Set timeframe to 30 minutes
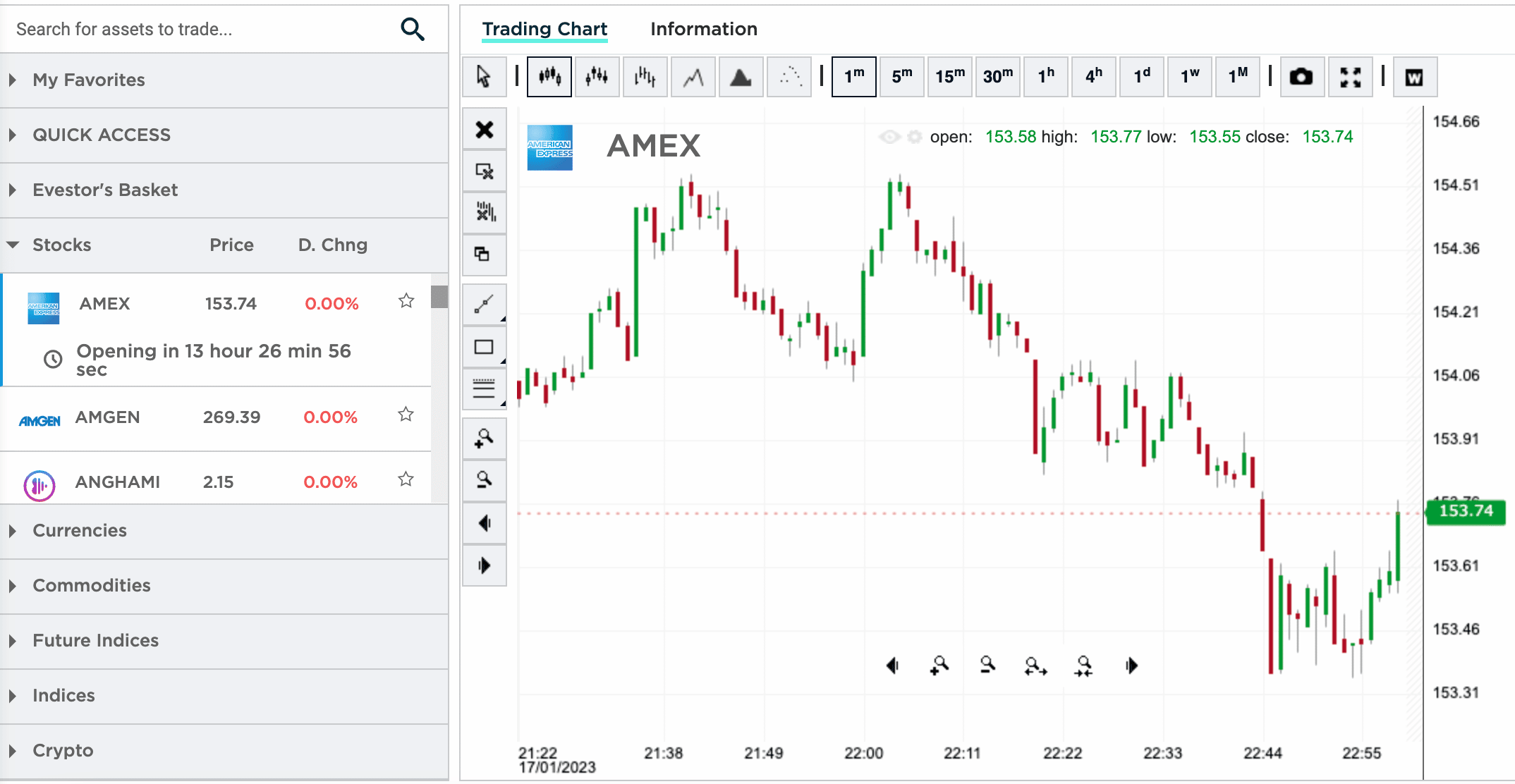The height and width of the screenshot is (784, 1515). 998,76
